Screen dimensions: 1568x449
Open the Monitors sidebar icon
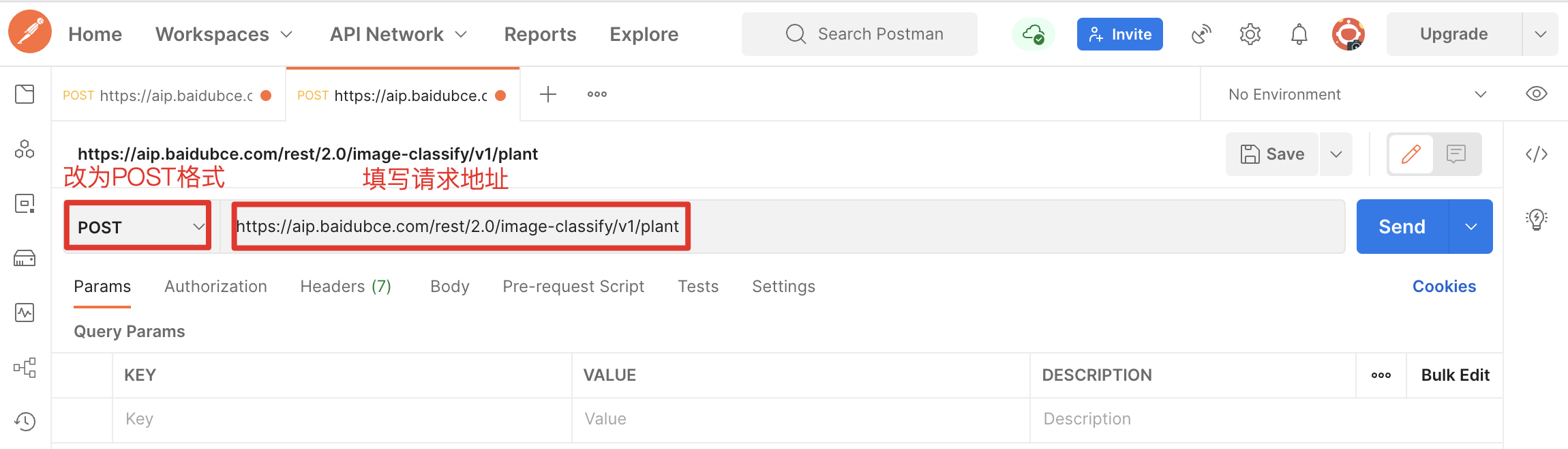coord(25,313)
